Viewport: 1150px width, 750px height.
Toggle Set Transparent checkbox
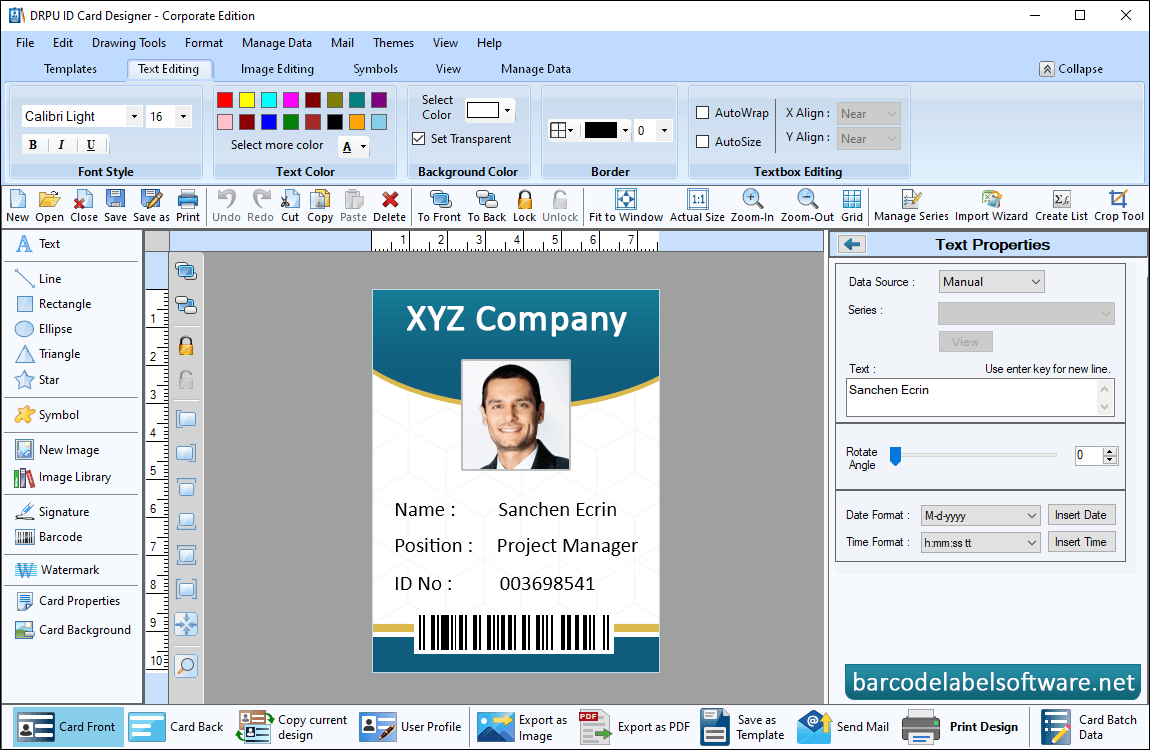[x=419, y=139]
